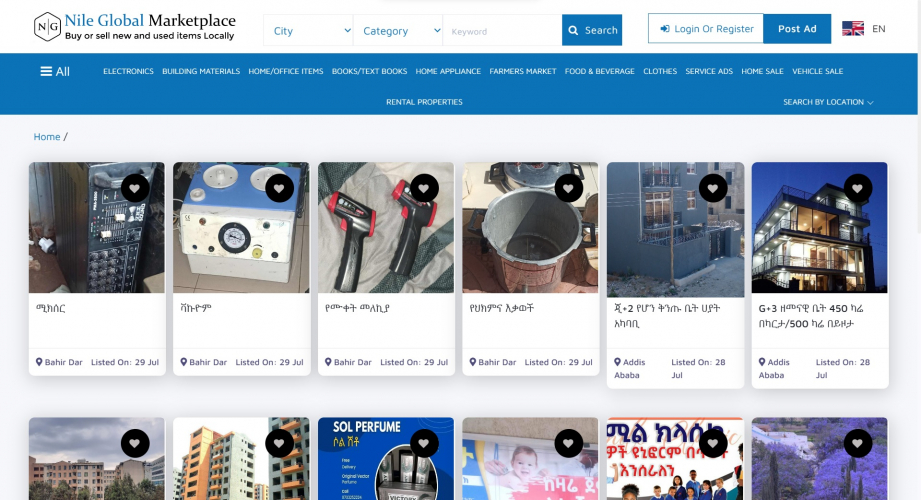
Task: Open the Electronics category
Action: [x=128, y=71]
